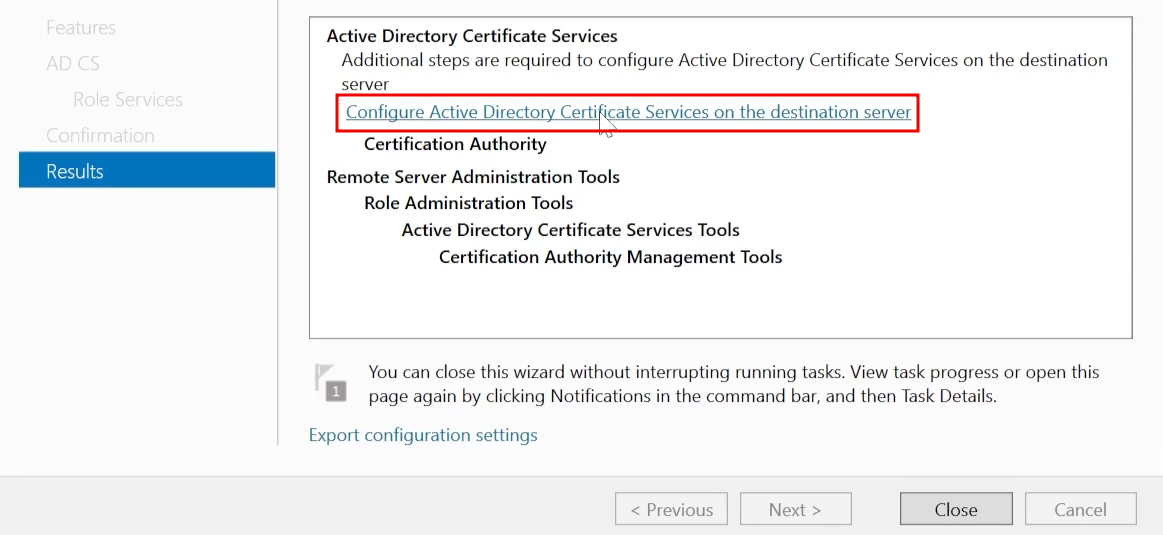Select the Features step in sidebar
The image size is (1163, 535).
pyautogui.click(x=81, y=27)
